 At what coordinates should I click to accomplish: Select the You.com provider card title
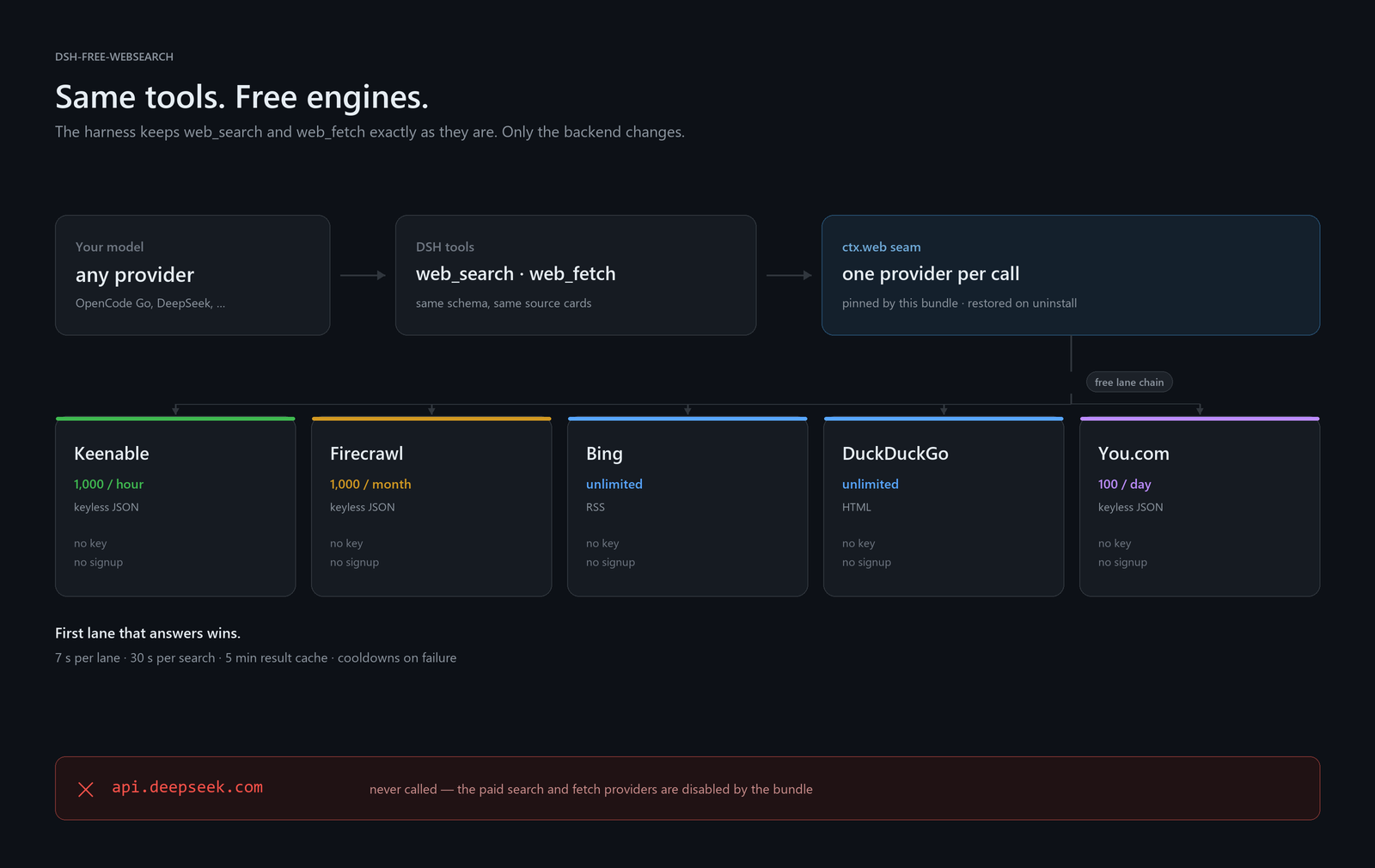[x=1134, y=454]
